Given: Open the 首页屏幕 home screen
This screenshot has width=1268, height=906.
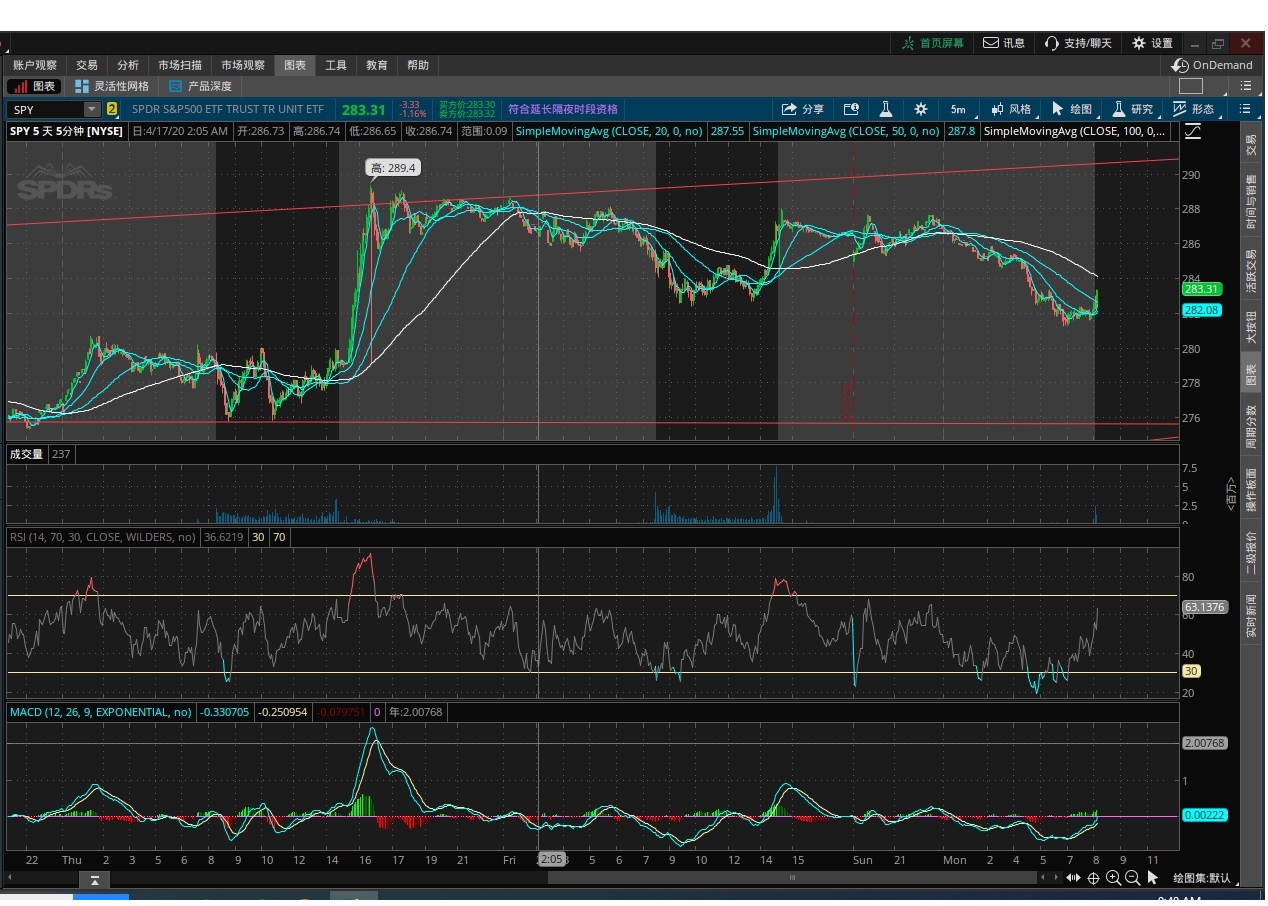Looking at the screenshot, I should pos(933,43).
